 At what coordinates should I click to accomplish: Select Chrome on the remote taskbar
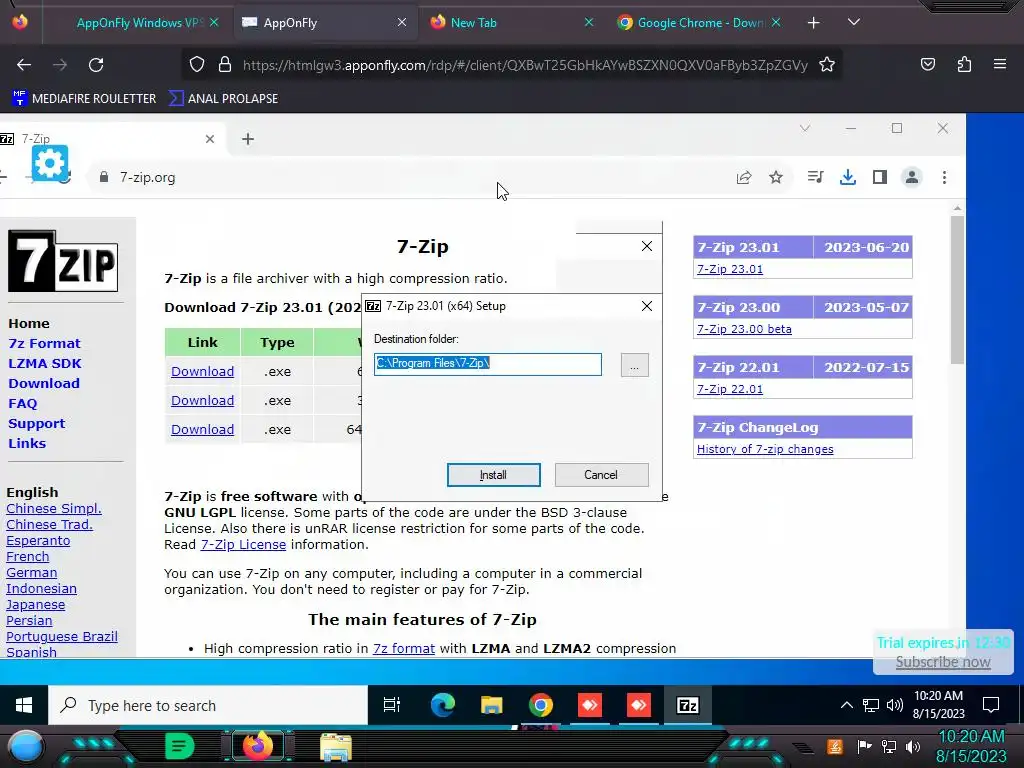541,705
